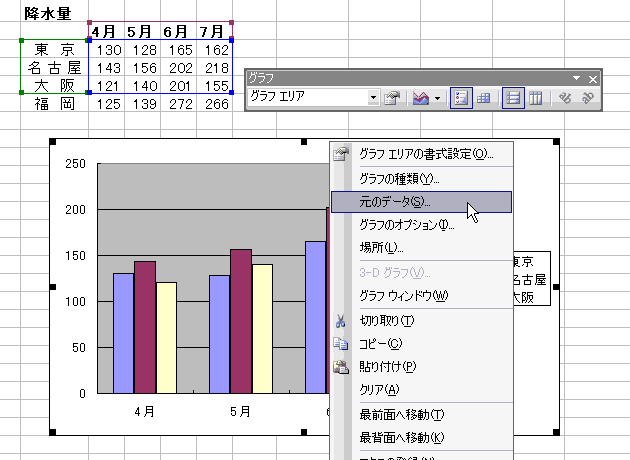This screenshot has height=460, width=630.
Task: Click the 100 value axis label
Action: click(x=76, y=302)
